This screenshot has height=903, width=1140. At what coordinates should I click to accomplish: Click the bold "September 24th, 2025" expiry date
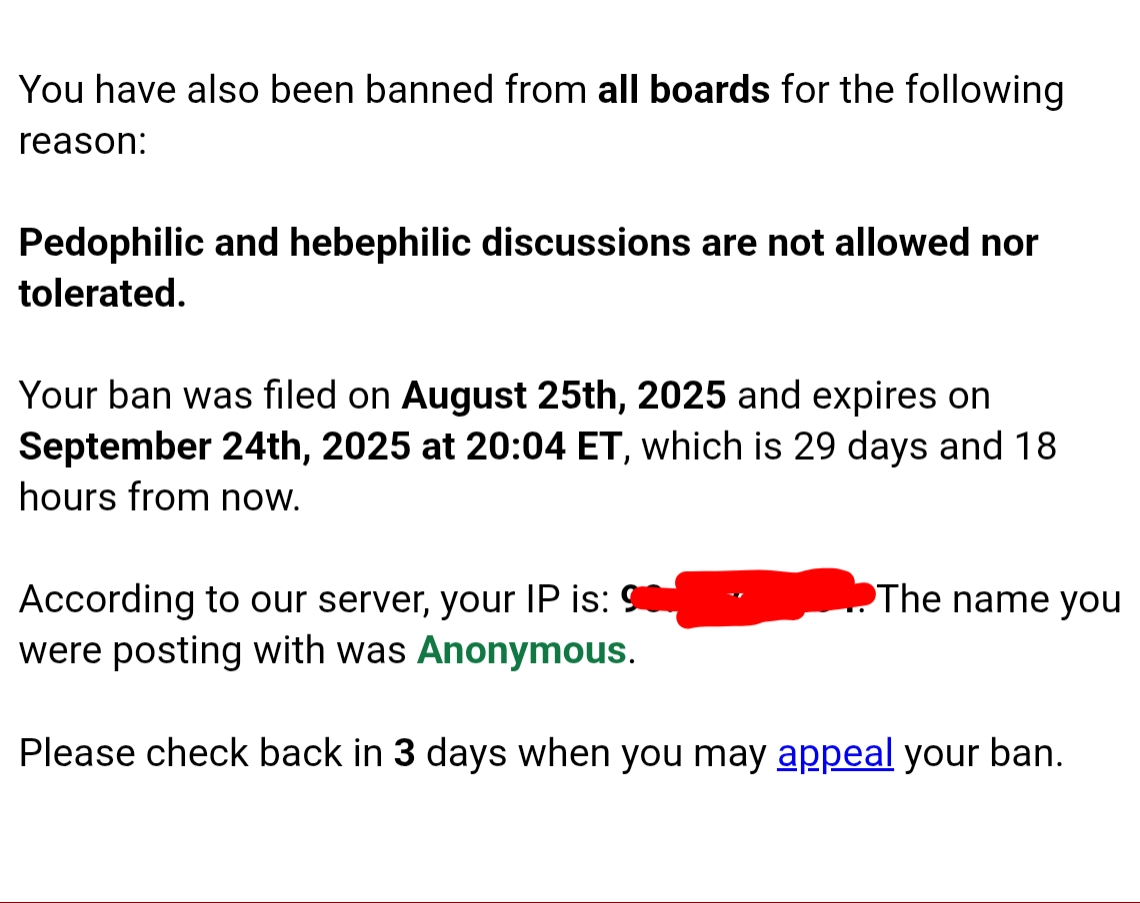tap(214, 447)
